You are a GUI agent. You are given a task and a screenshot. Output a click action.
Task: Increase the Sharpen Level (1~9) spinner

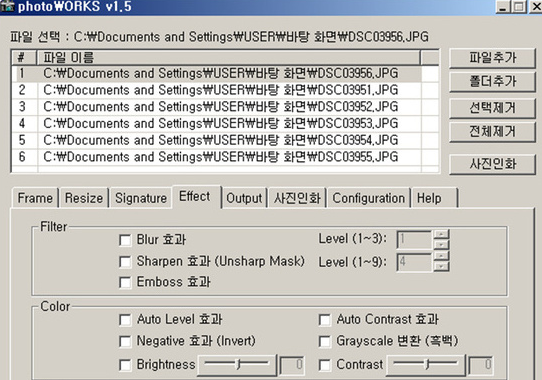(x=441, y=256)
